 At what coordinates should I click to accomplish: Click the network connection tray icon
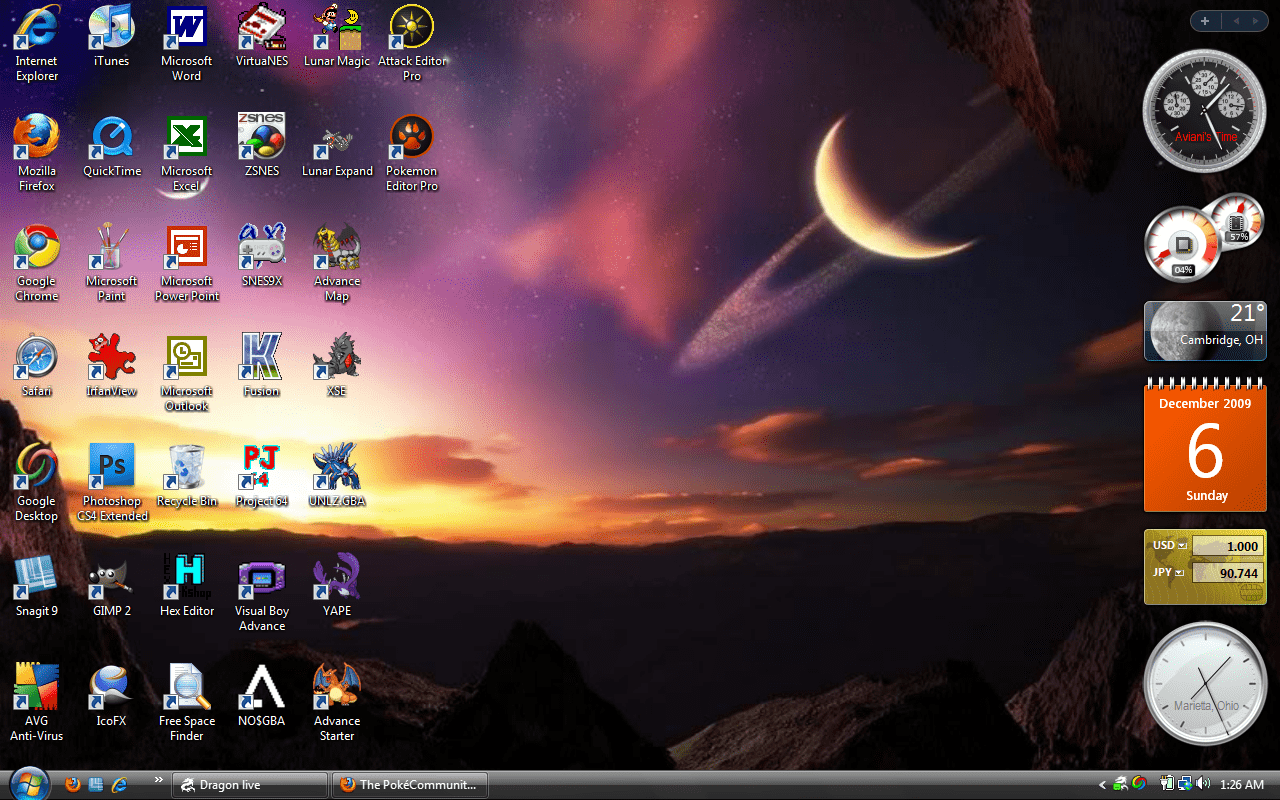tap(1184, 784)
